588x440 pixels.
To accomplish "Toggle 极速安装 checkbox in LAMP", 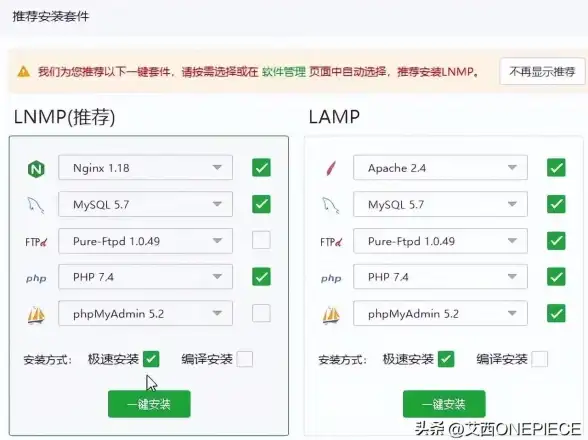I will 446,359.
